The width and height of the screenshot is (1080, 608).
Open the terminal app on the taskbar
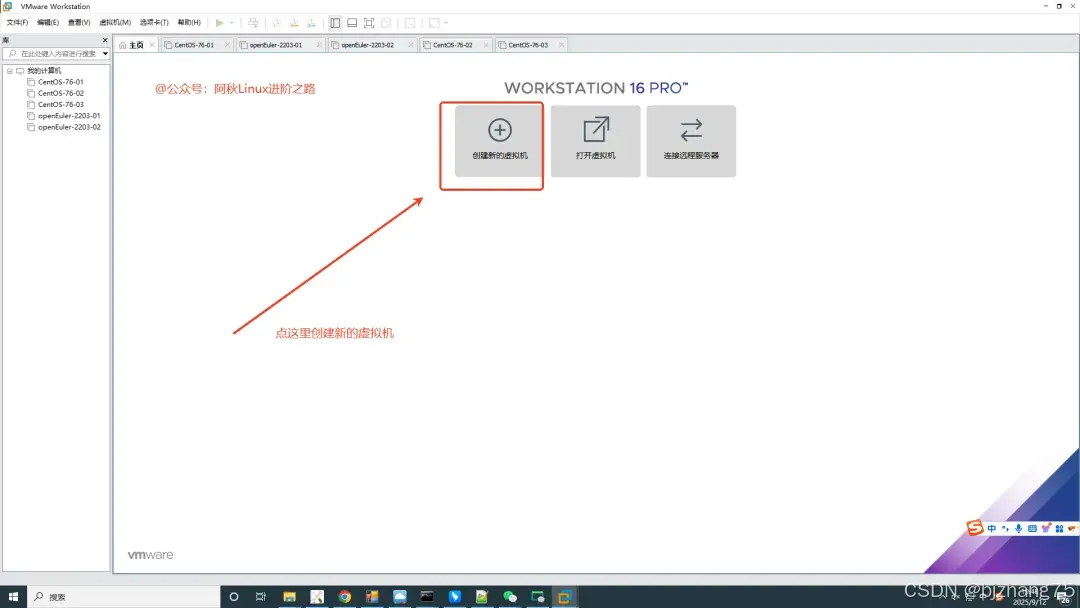click(x=427, y=597)
